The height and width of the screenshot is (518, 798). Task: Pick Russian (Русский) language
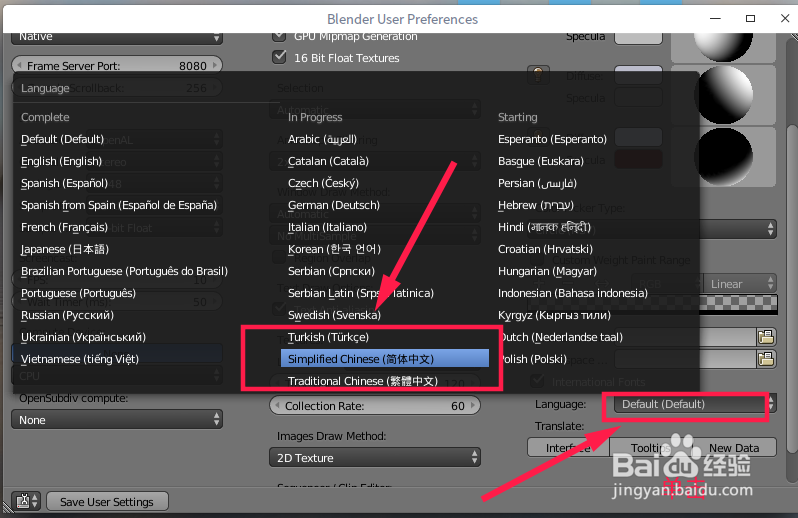pos(67,315)
